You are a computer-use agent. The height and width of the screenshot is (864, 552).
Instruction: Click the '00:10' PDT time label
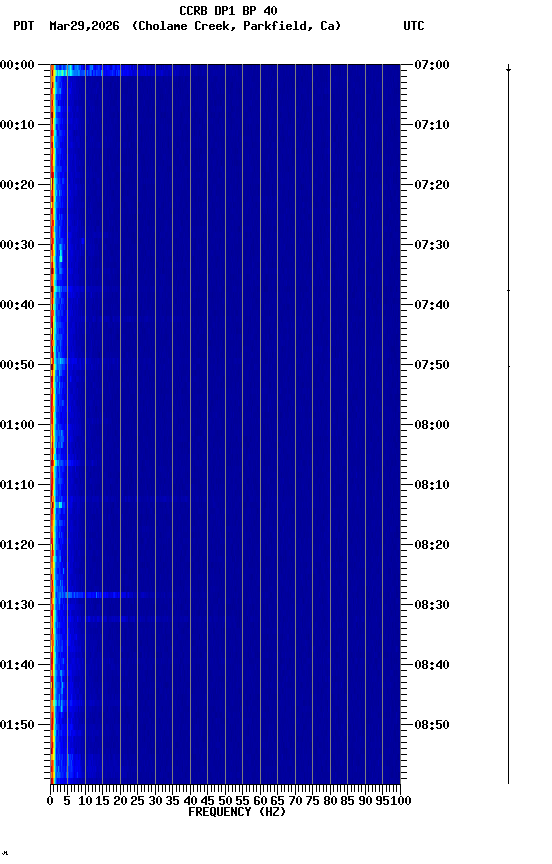pyautogui.click(x=17, y=125)
